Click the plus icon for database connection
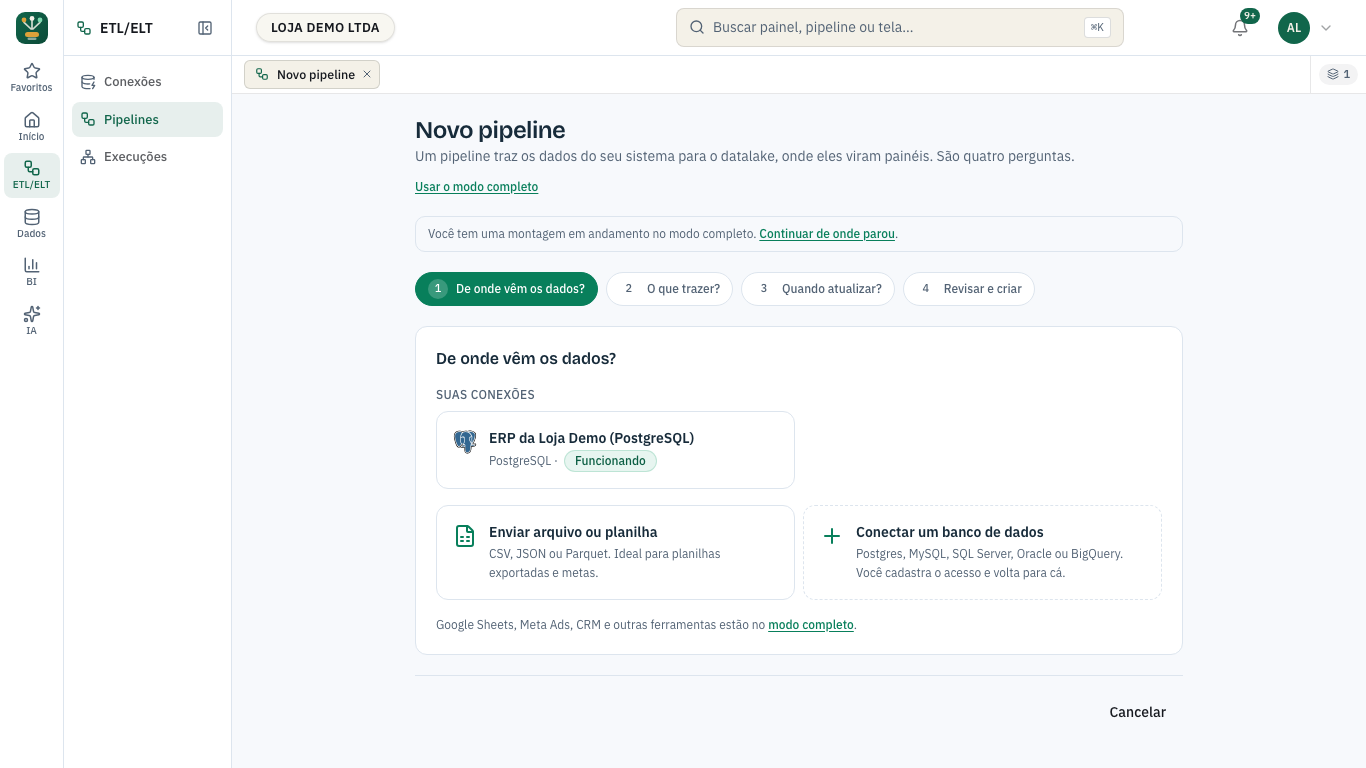 (x=832, y=536)
